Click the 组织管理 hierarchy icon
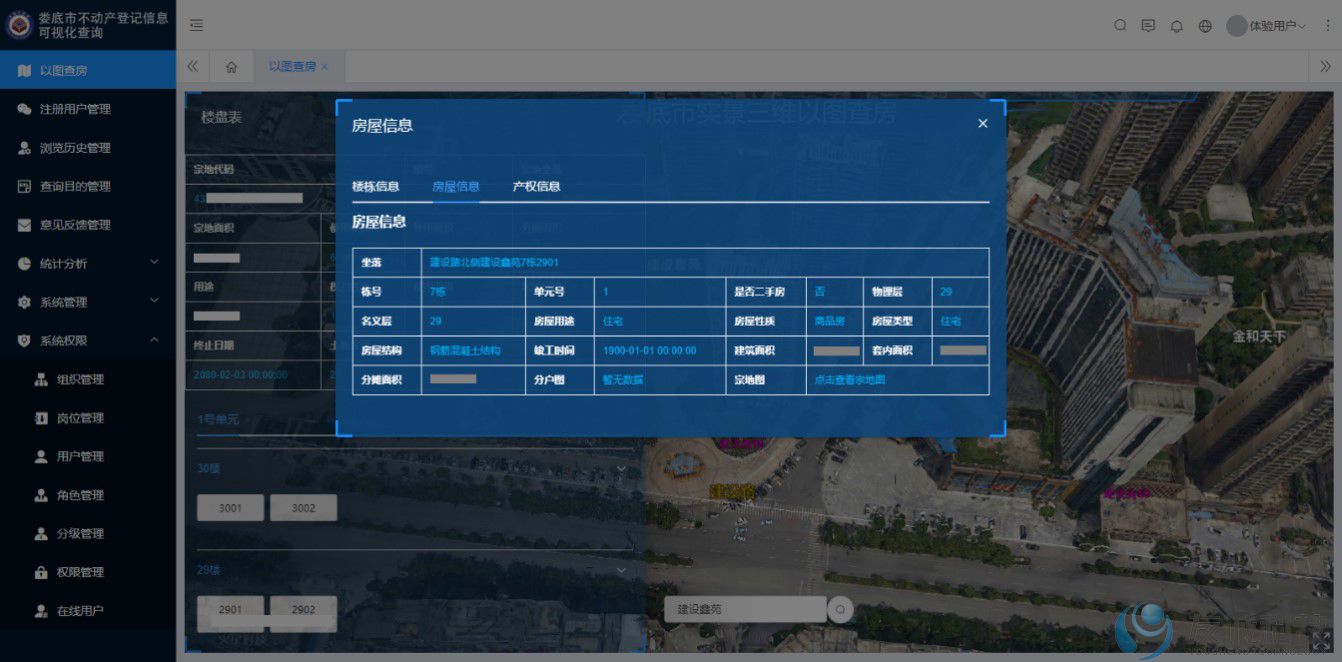Screen dimensions: 1342x662 (41, 379)
